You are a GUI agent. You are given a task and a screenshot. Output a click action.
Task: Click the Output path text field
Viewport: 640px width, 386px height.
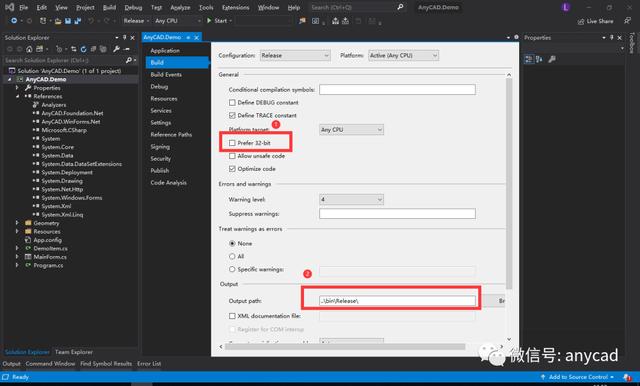click(x=397, y=301)
